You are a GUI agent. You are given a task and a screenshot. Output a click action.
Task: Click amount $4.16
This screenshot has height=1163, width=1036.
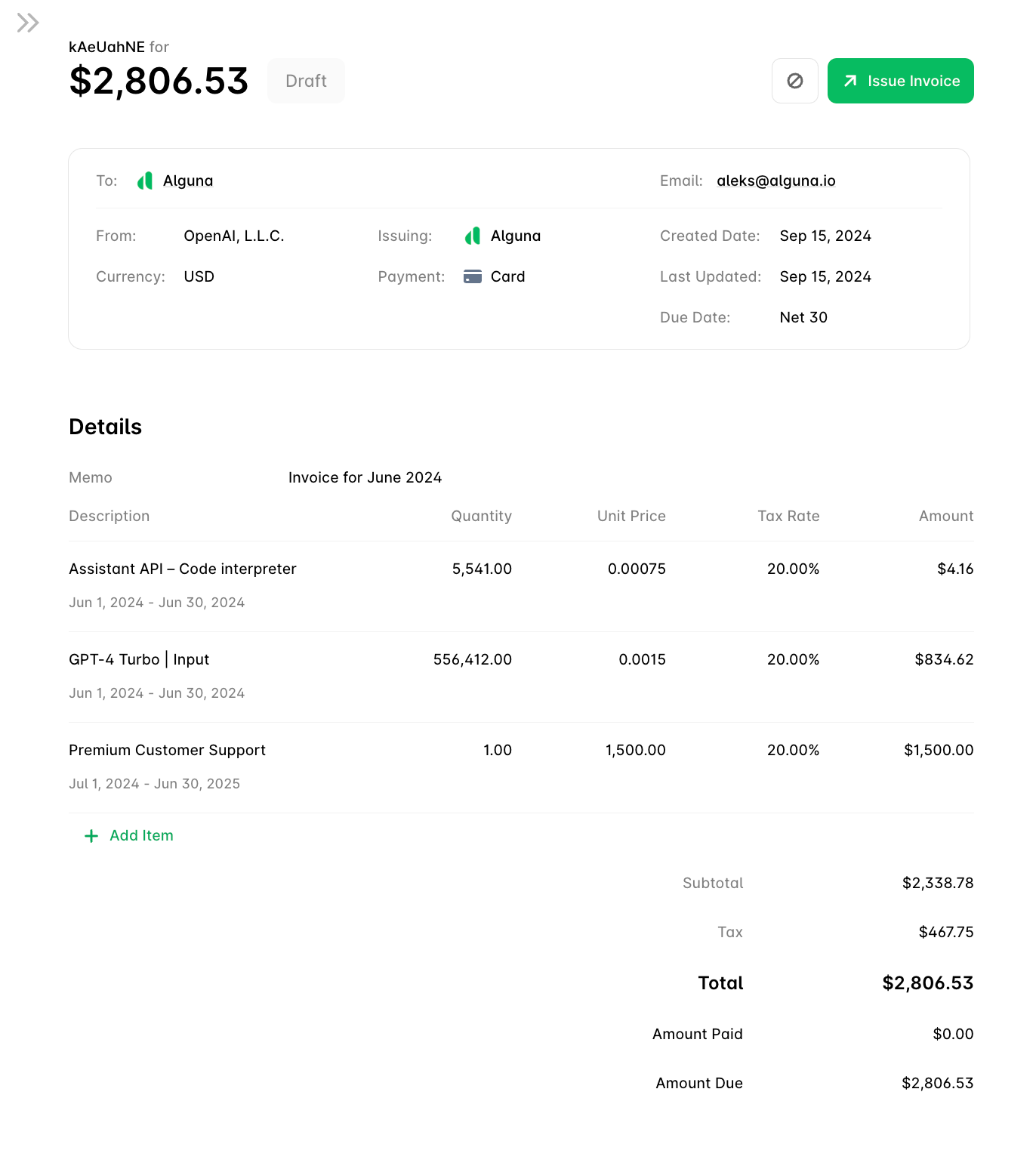[955, 569]
